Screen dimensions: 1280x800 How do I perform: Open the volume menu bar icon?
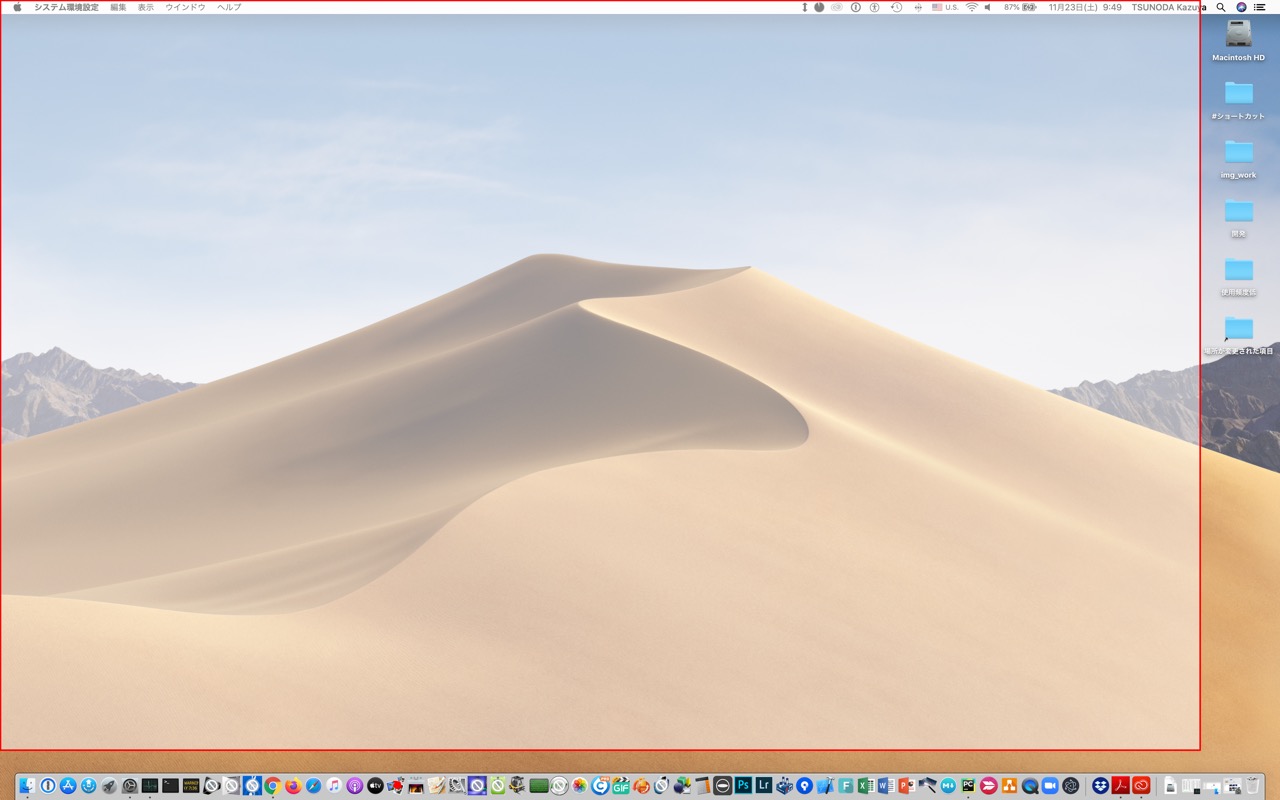(x=987, y=7)
